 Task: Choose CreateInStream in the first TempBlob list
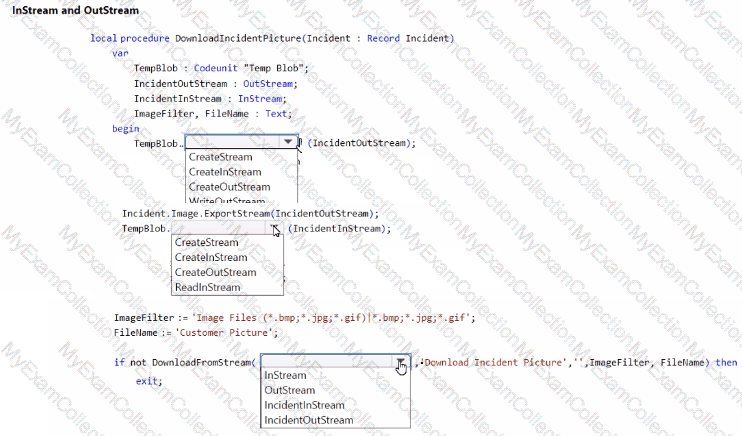(x=224, y=172)
